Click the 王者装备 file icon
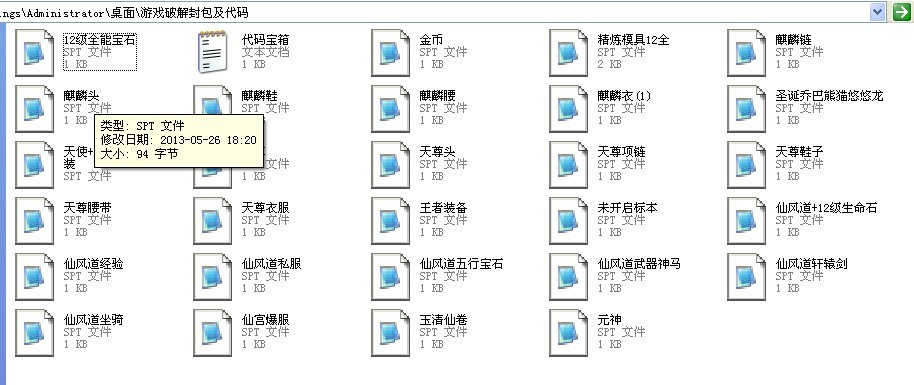Viewport: 914px width, 385px height. (390, 221)
